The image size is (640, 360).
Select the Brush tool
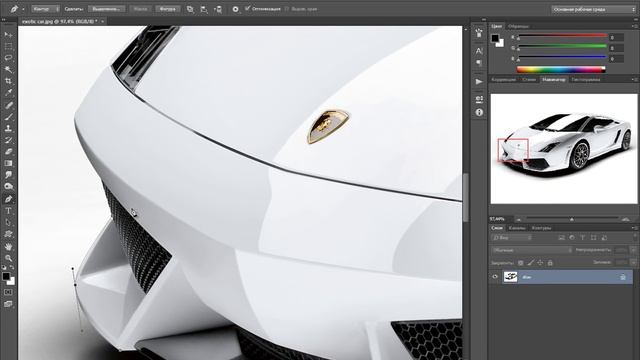tap(8, 117)
